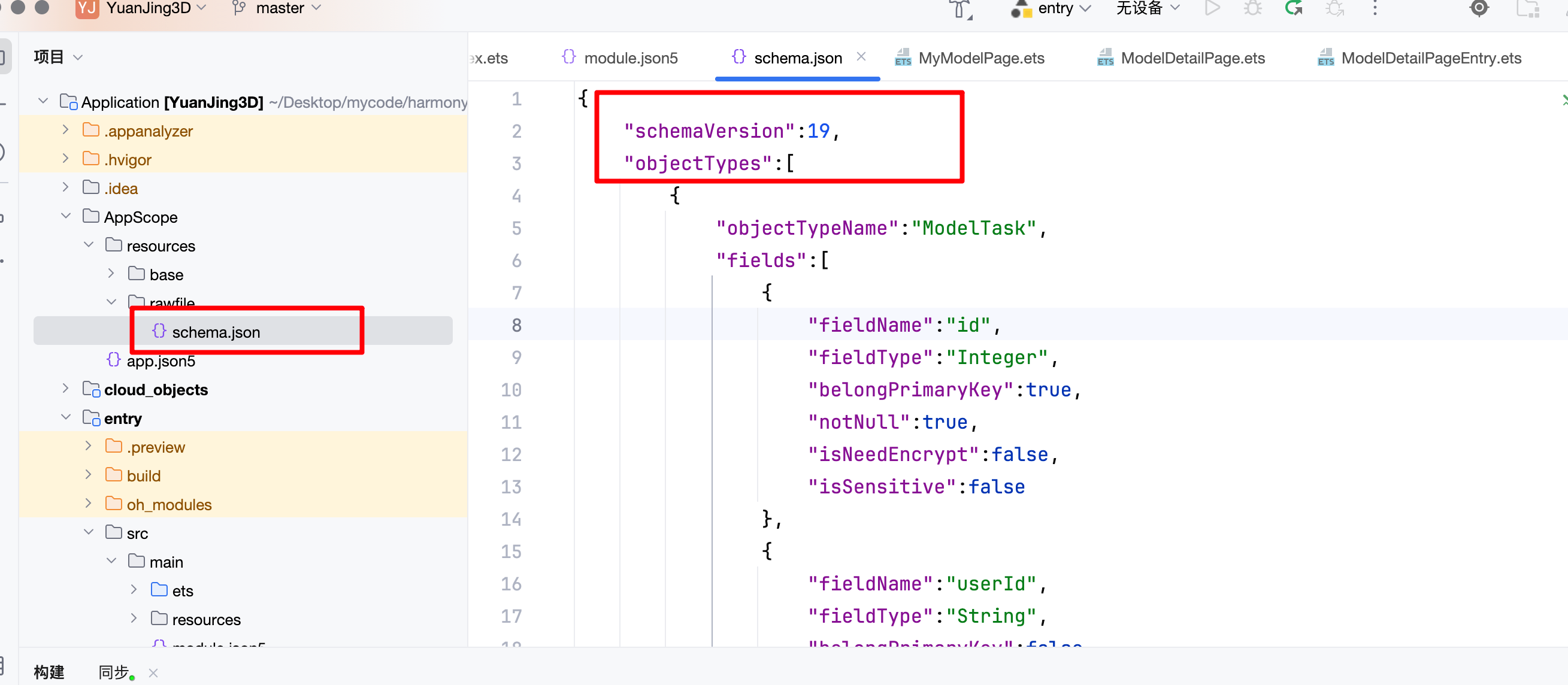
Task: Expand the build folder
Action: click(89, 474)
